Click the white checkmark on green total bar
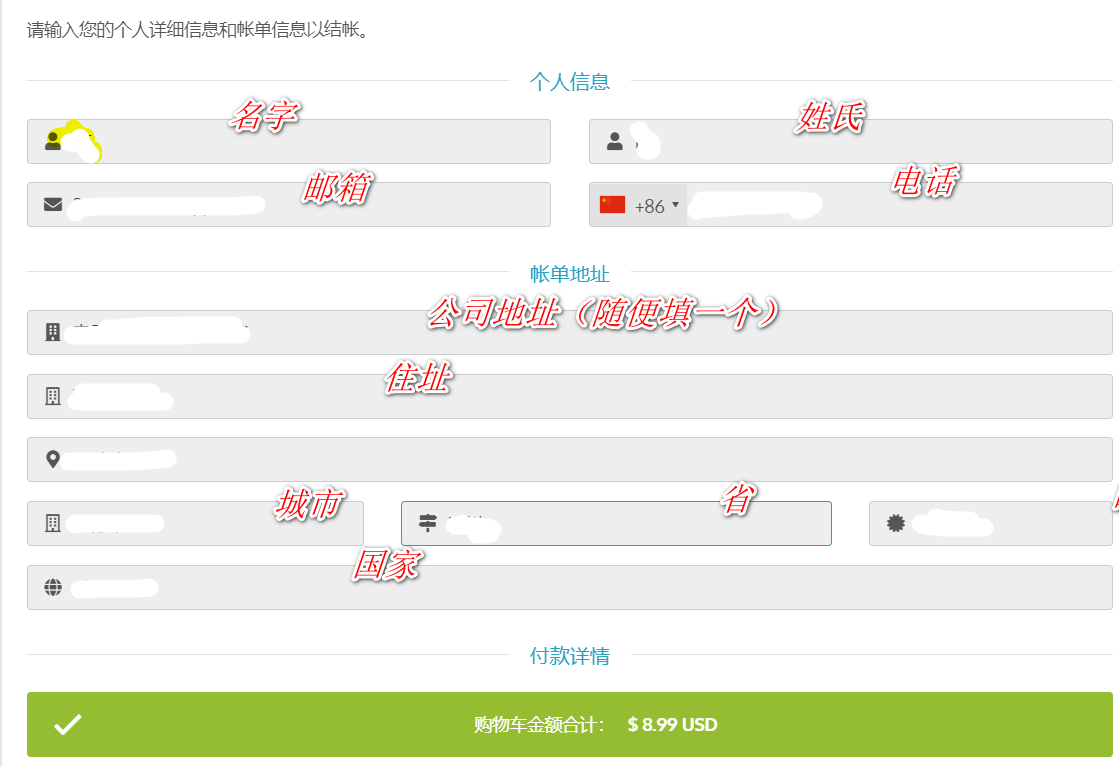The height and width of the screenshot is (767, 1119). (68, 725)
